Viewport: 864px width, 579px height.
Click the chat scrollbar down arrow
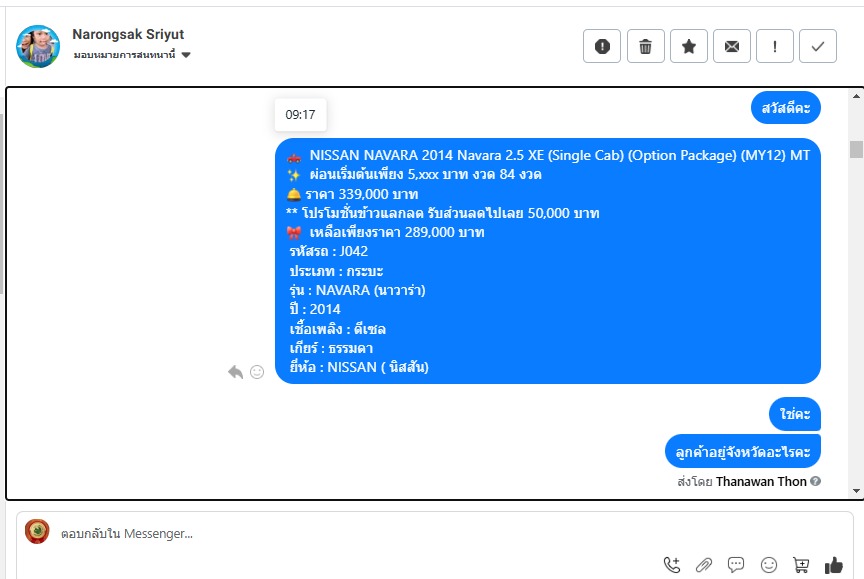[856, 491]
